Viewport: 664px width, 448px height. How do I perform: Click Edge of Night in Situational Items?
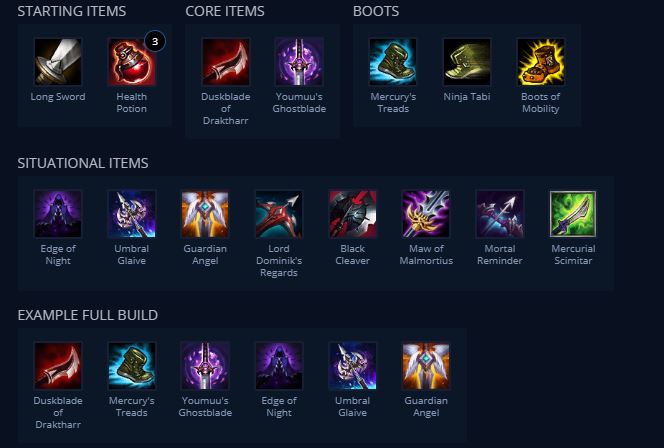click(58, 214)
